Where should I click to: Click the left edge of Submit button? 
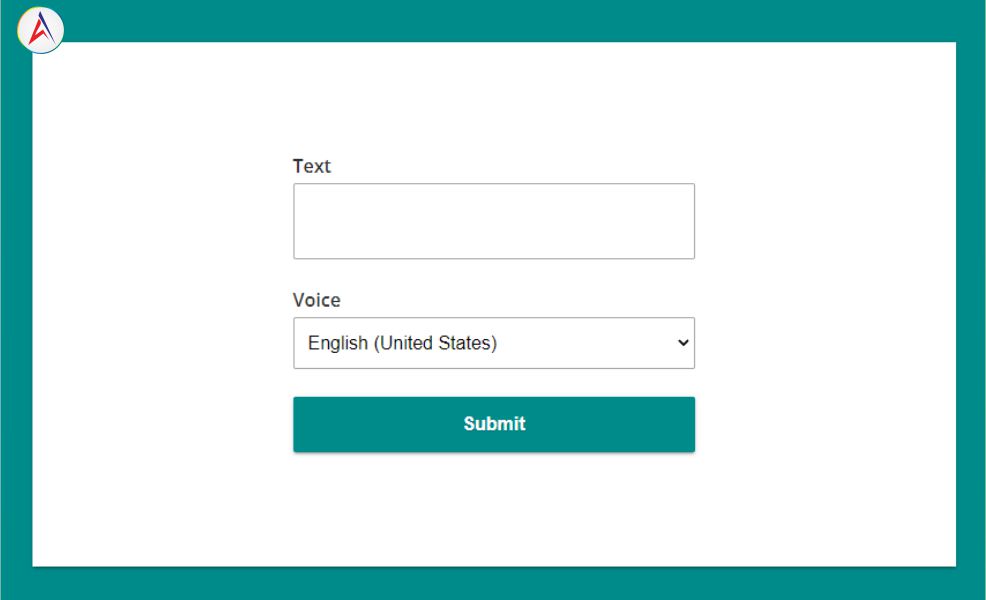302,424
